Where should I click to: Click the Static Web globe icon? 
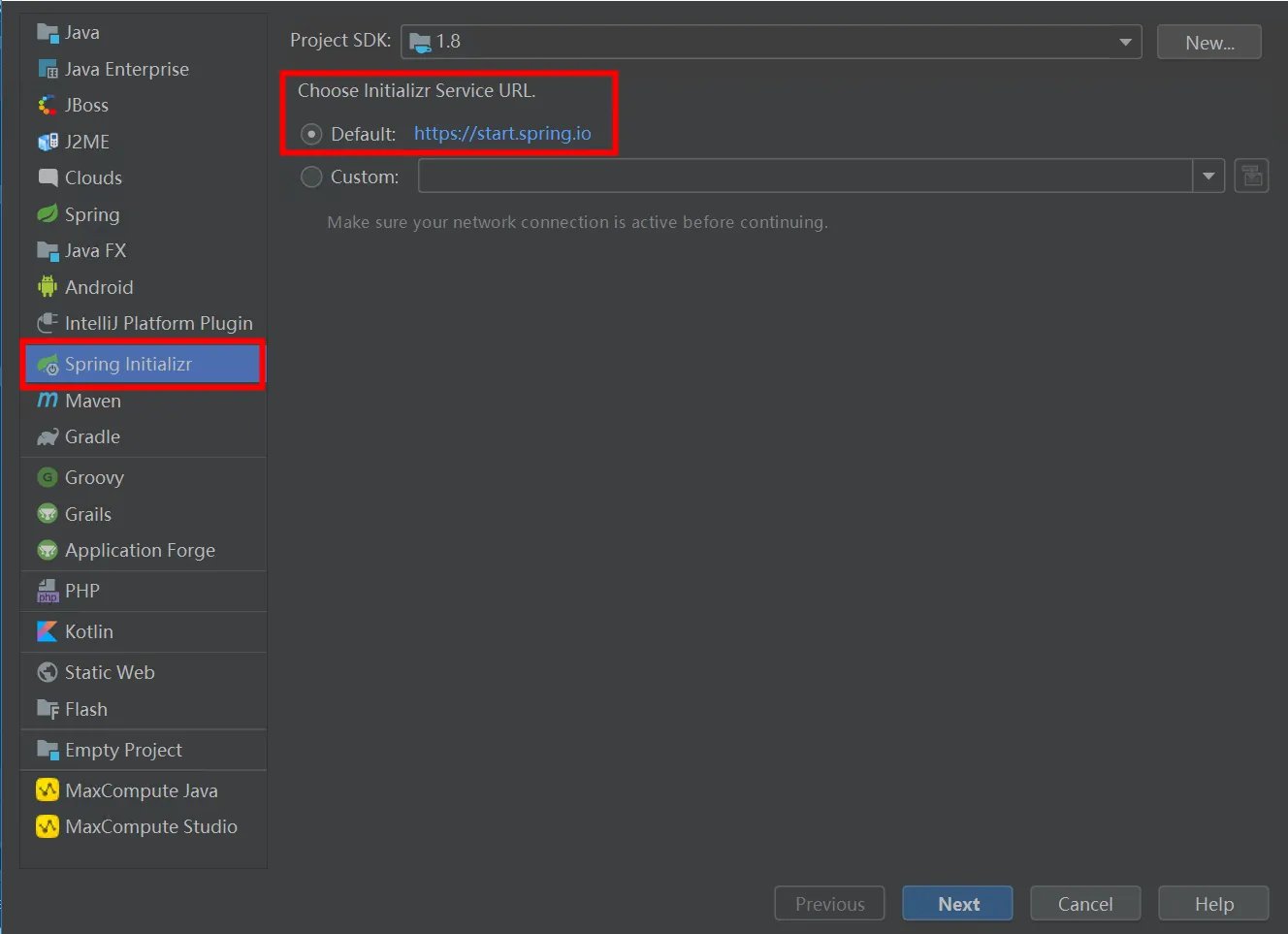coord(48,672)
